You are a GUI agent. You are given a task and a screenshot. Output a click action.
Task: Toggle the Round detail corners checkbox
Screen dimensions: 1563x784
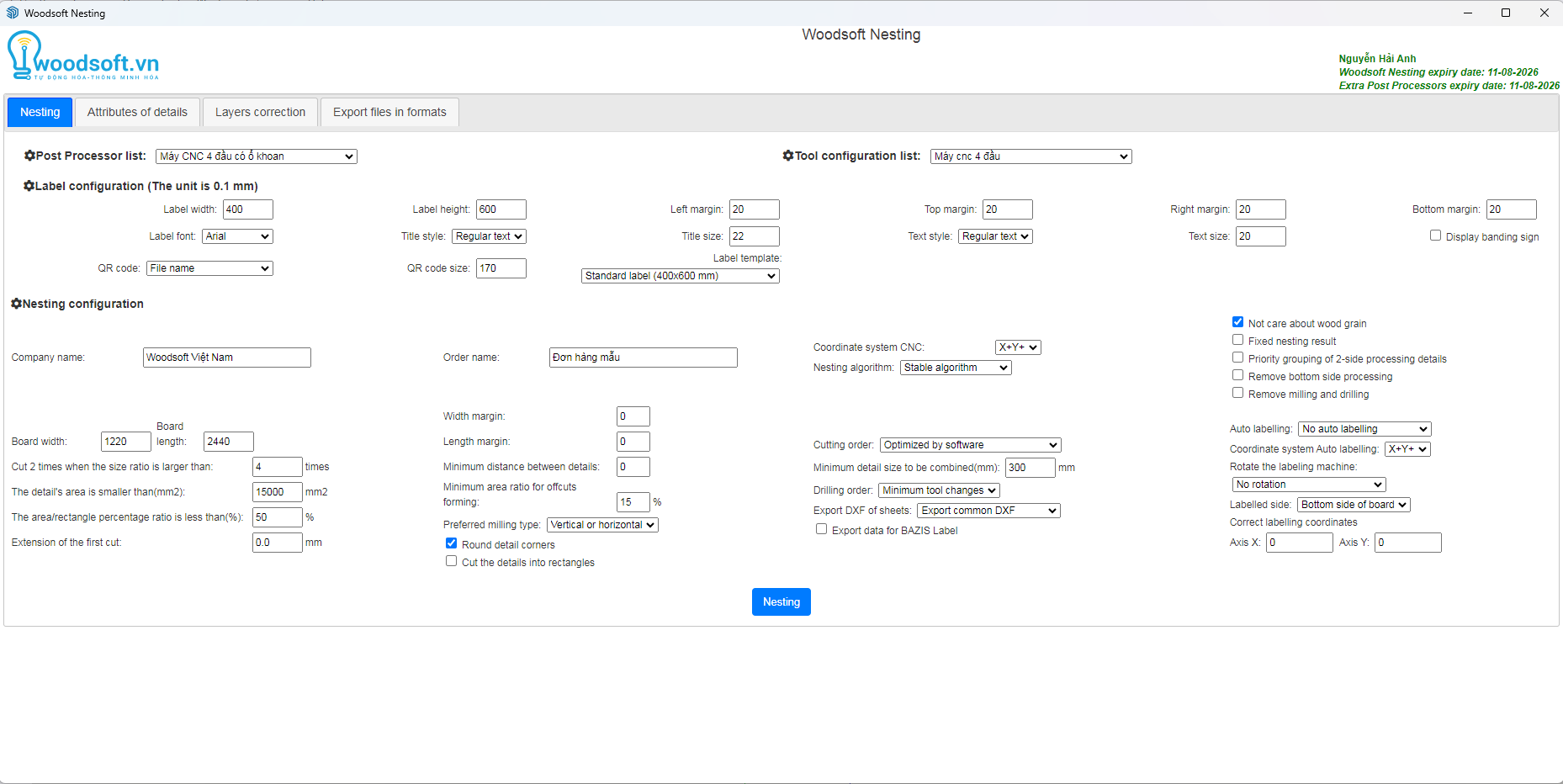452,543
